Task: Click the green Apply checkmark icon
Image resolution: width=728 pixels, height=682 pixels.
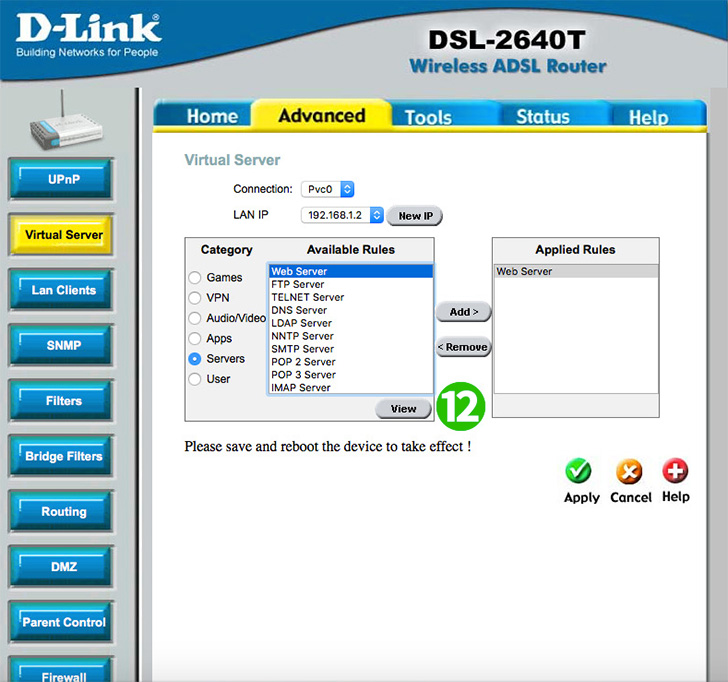Action: point(578,471)
